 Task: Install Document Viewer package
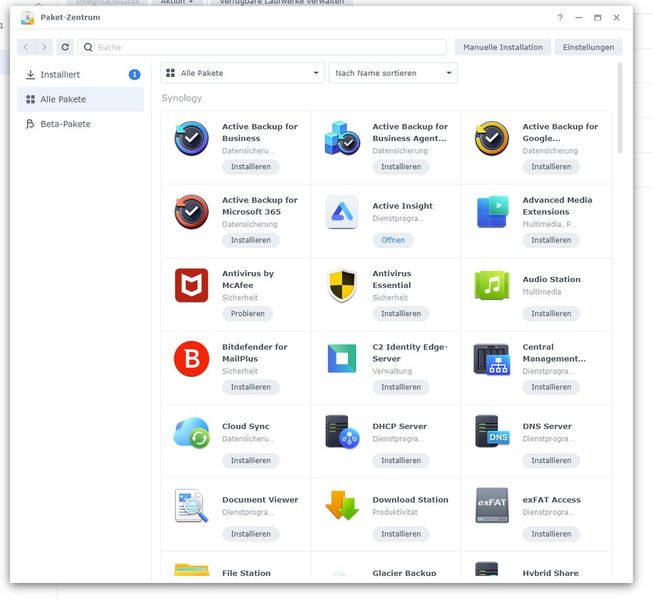[251, 534]
